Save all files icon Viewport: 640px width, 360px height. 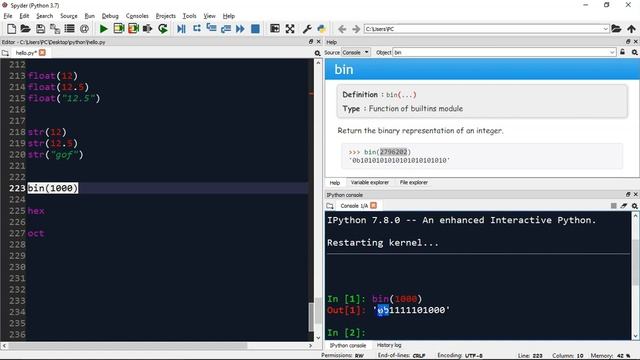click(55, 29)
